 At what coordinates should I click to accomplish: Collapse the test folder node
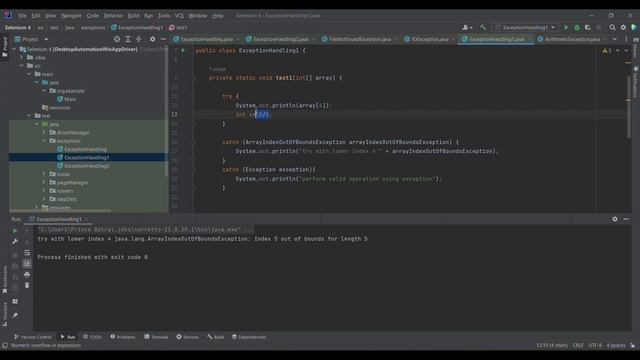click(x=29, y=116)
